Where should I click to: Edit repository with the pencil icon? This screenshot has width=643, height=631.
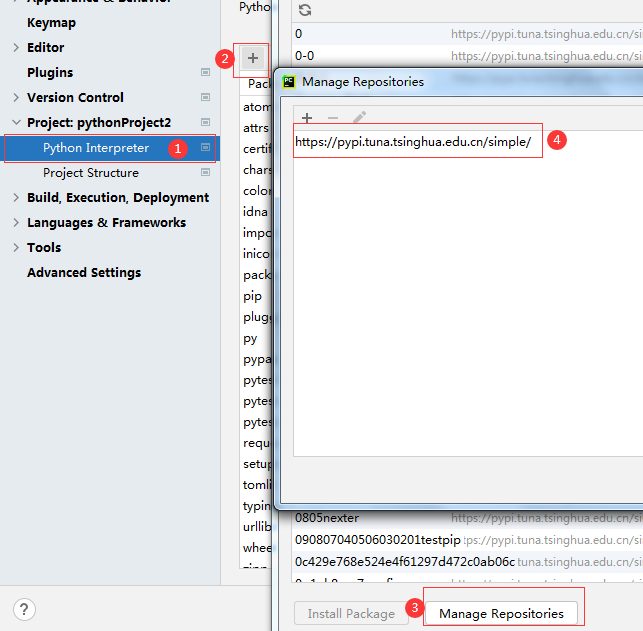(359, 118)
